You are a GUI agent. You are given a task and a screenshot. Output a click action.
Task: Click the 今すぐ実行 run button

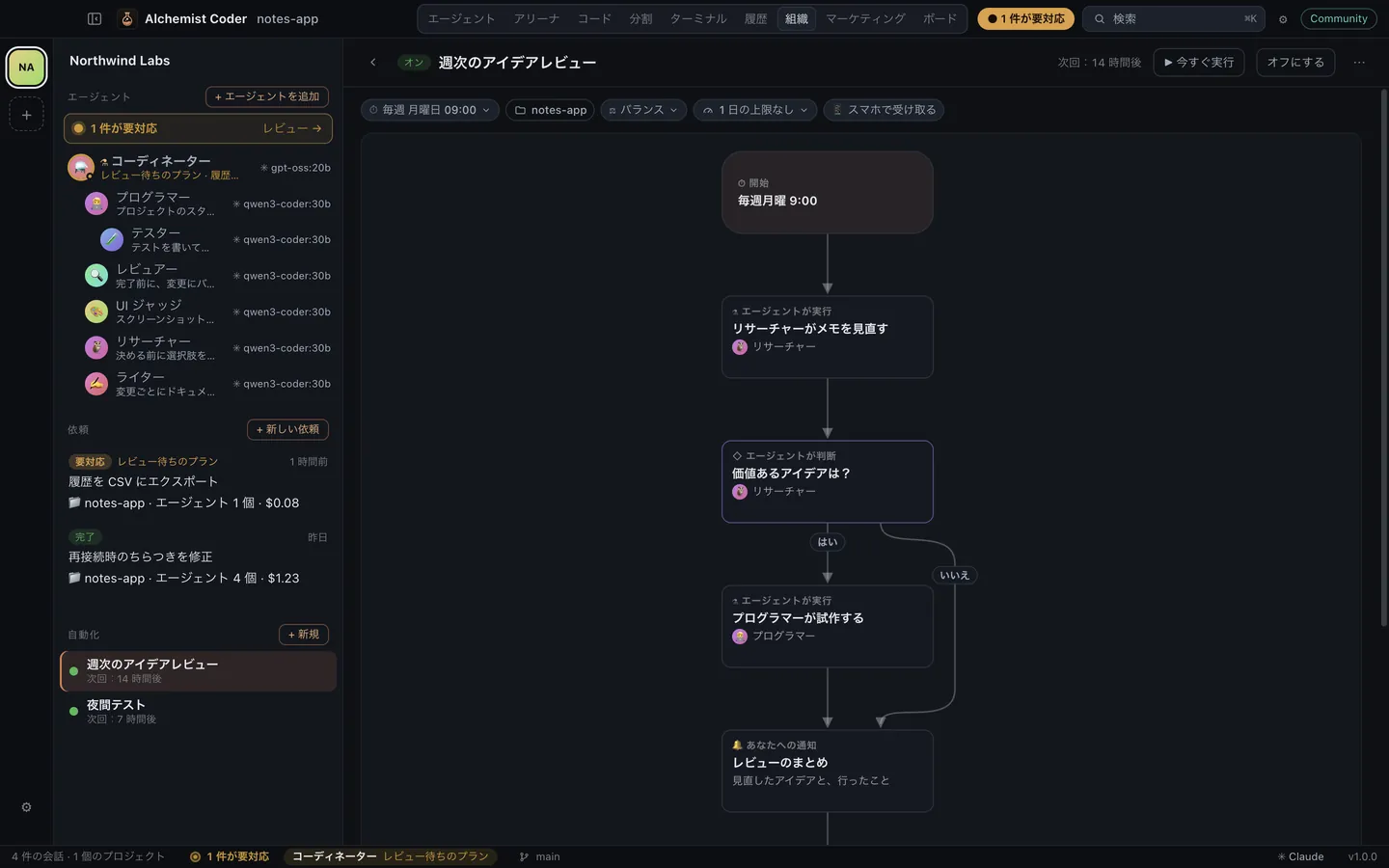point(1199,63)
